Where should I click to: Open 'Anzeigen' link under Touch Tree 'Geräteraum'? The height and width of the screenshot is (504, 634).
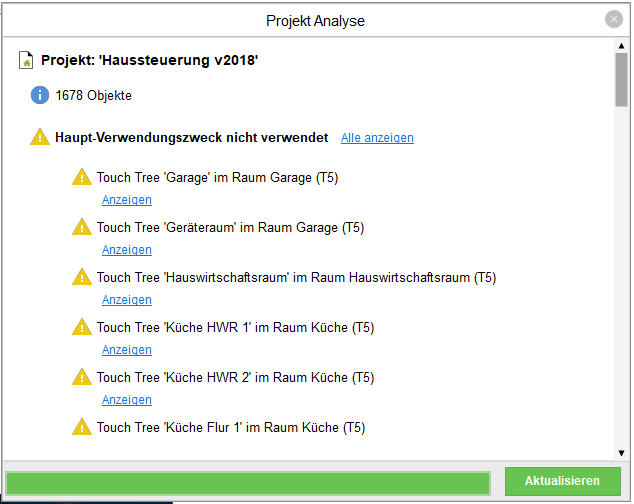click(x=127, y=250)
